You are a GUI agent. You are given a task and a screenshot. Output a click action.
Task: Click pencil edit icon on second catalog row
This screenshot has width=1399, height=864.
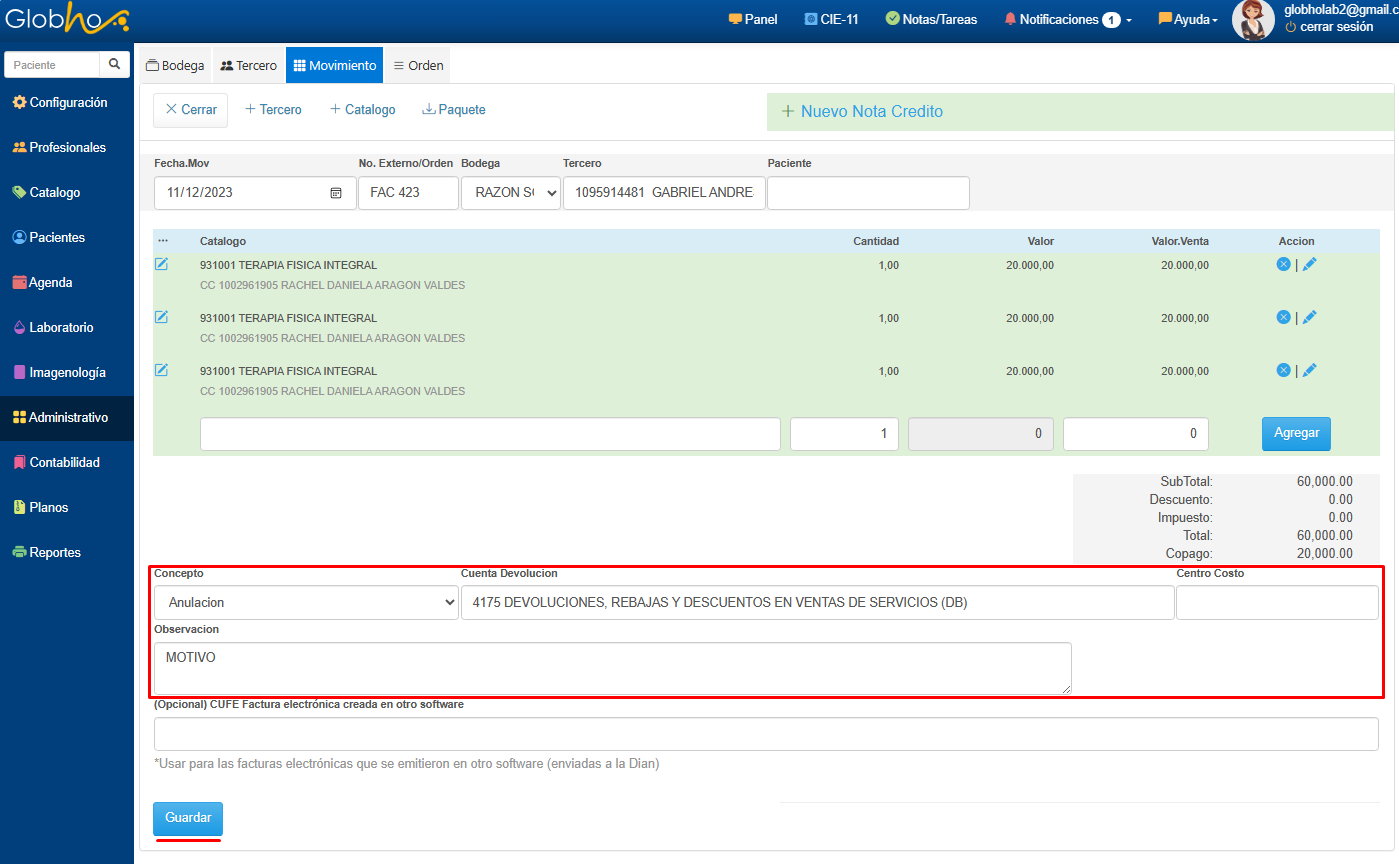click(x=1310, y=317)
